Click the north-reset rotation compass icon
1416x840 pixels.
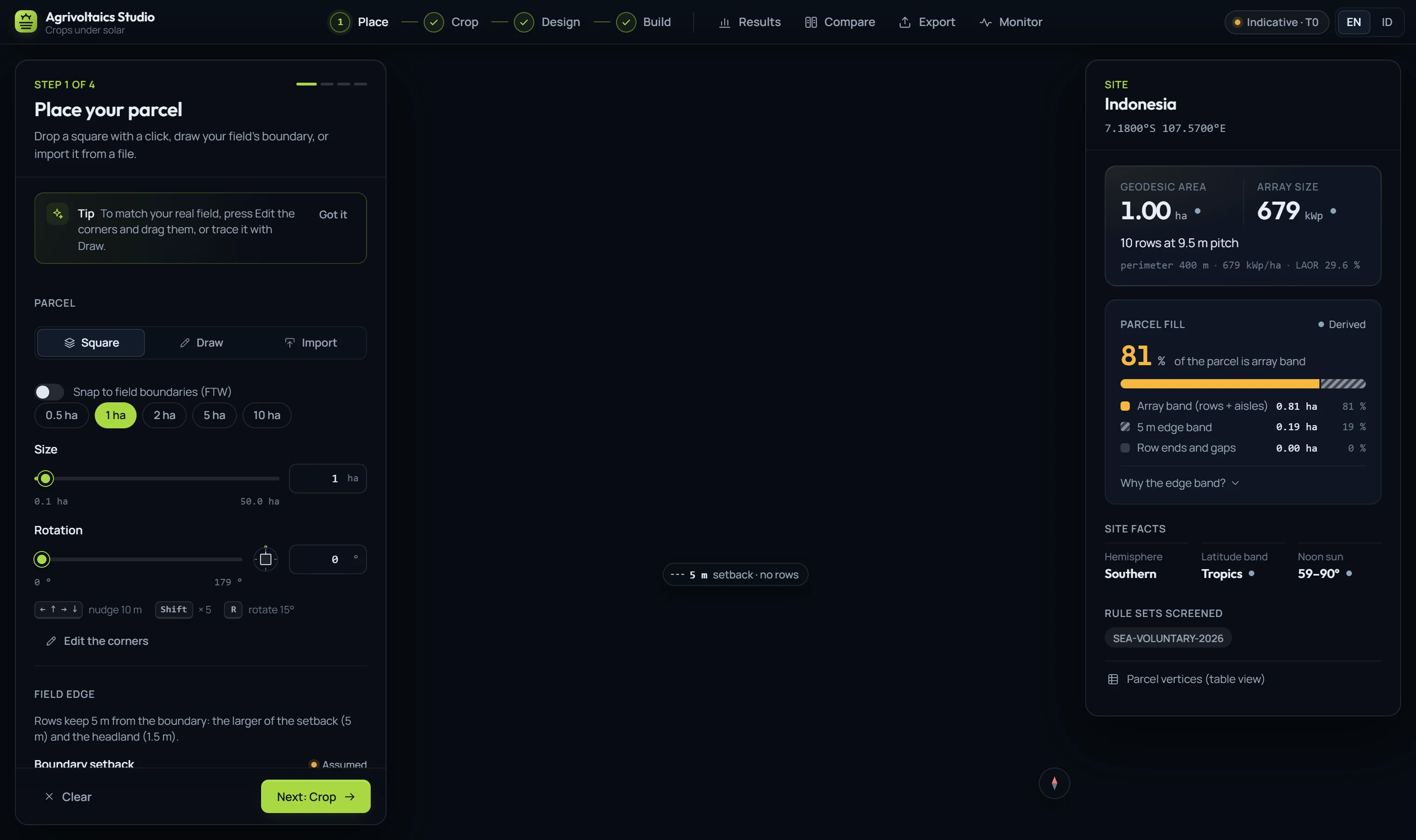[x=265, y=559]
